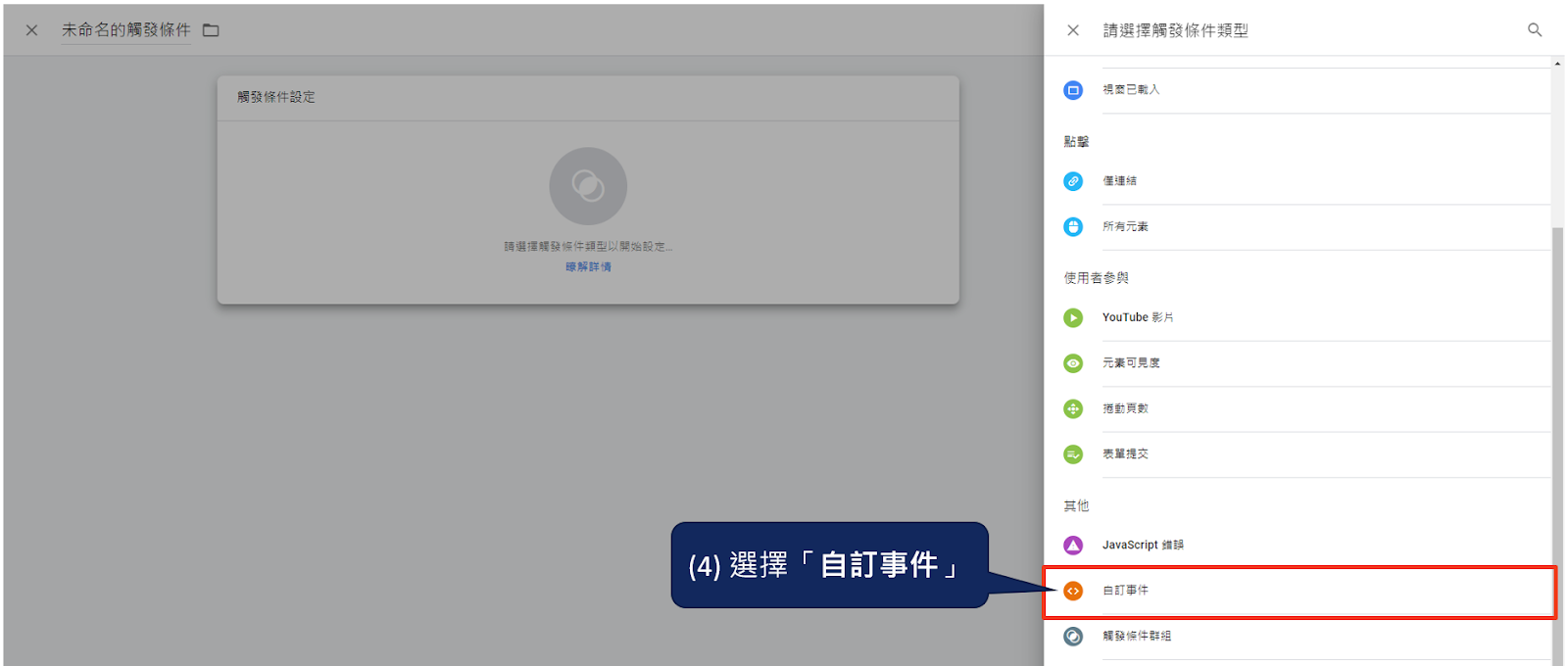Select the orange 自訂事件 code icon

coord(1073,591)
